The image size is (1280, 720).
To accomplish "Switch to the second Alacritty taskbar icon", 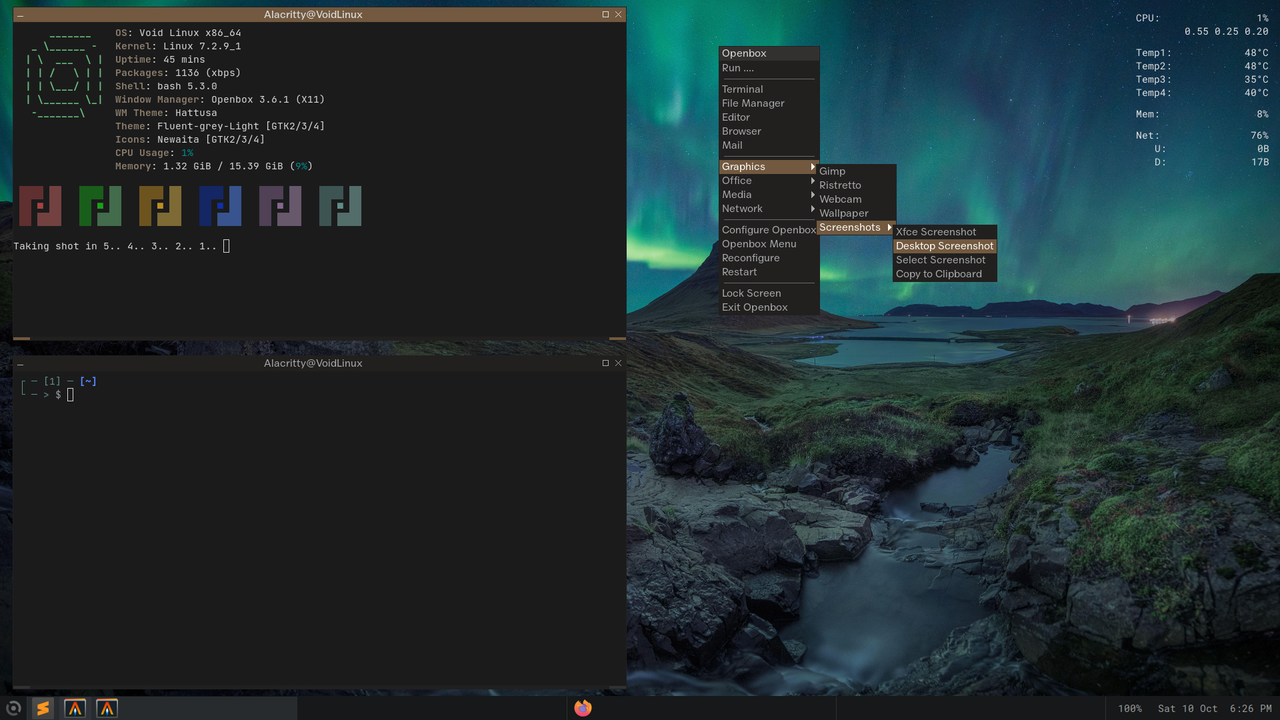I will [107, 708].
